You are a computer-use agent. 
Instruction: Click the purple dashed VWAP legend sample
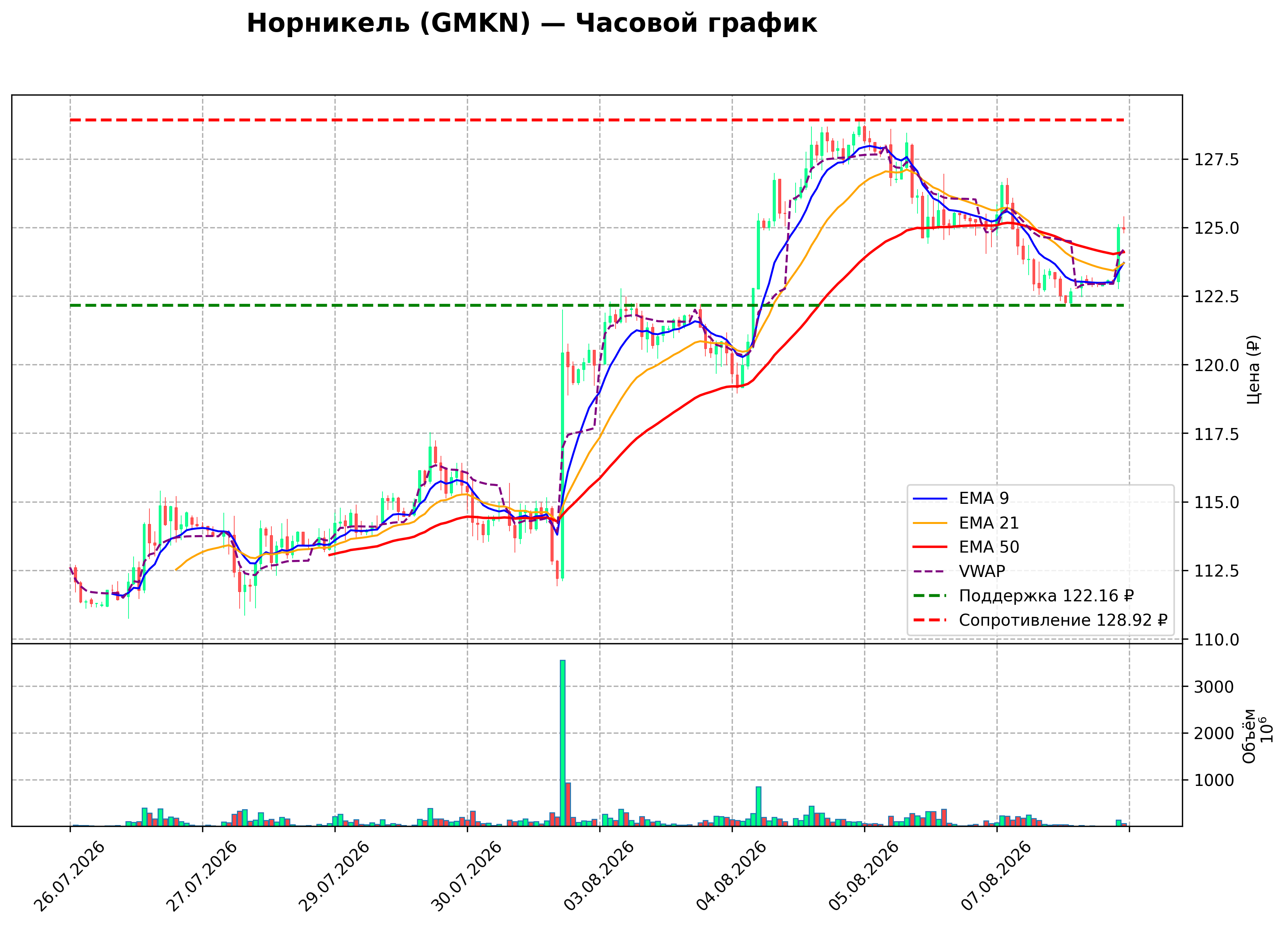click(930, 572)
